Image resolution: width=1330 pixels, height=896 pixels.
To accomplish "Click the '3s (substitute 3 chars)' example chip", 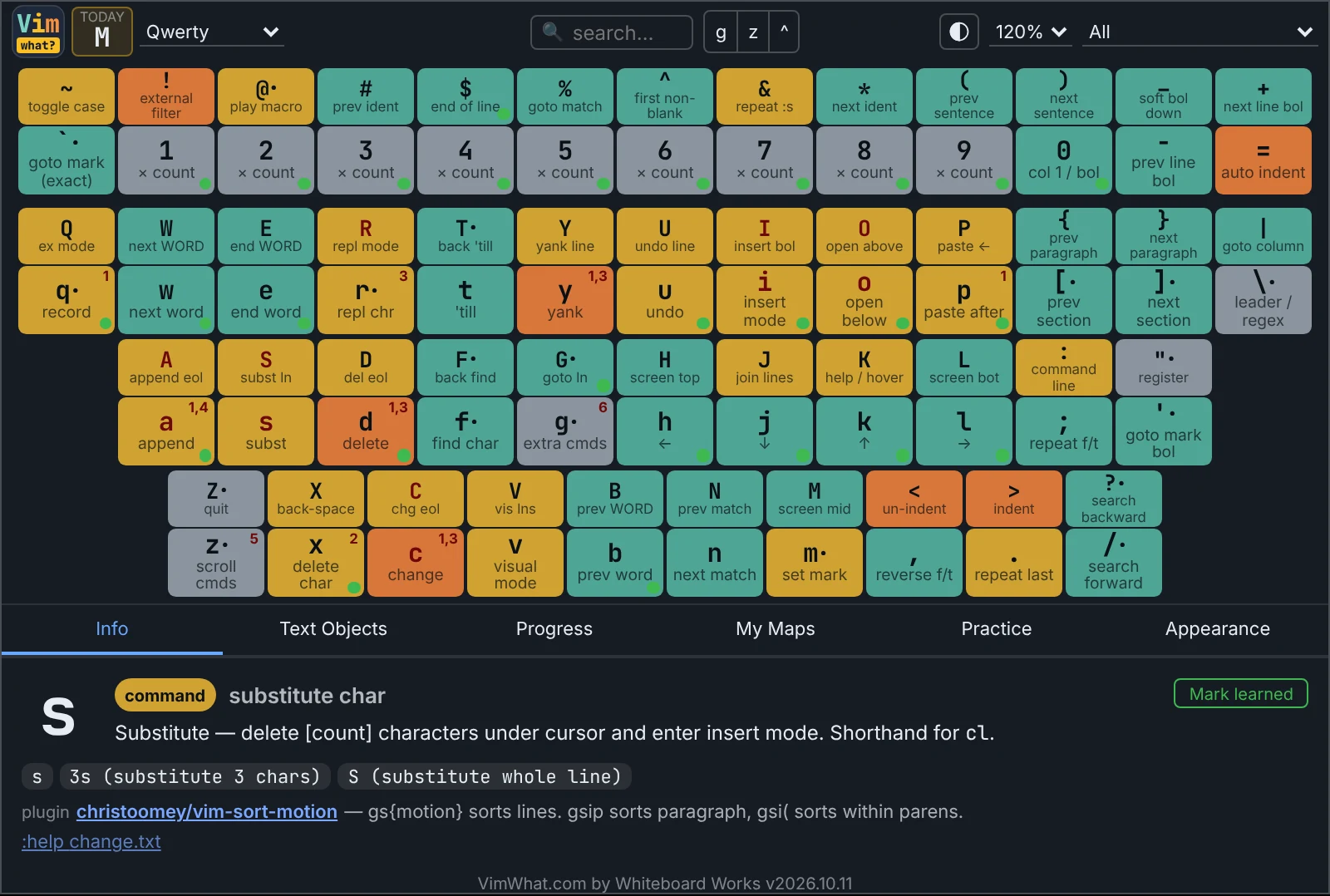I will point(195,776).
